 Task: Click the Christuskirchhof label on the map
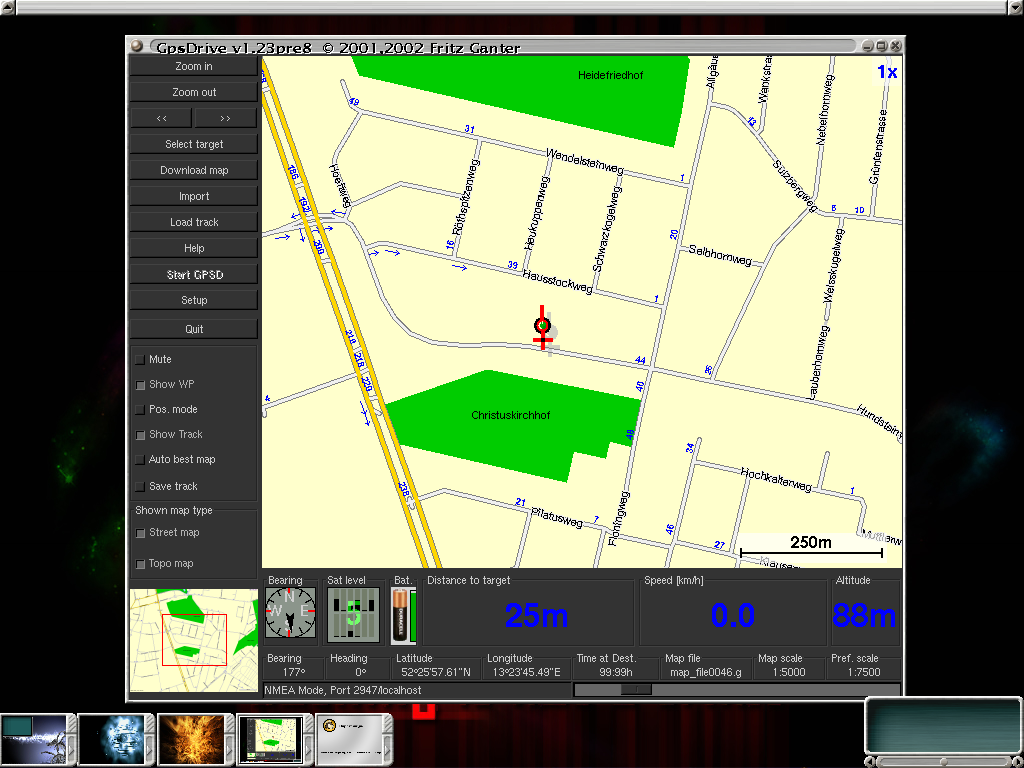coord(511,415)
